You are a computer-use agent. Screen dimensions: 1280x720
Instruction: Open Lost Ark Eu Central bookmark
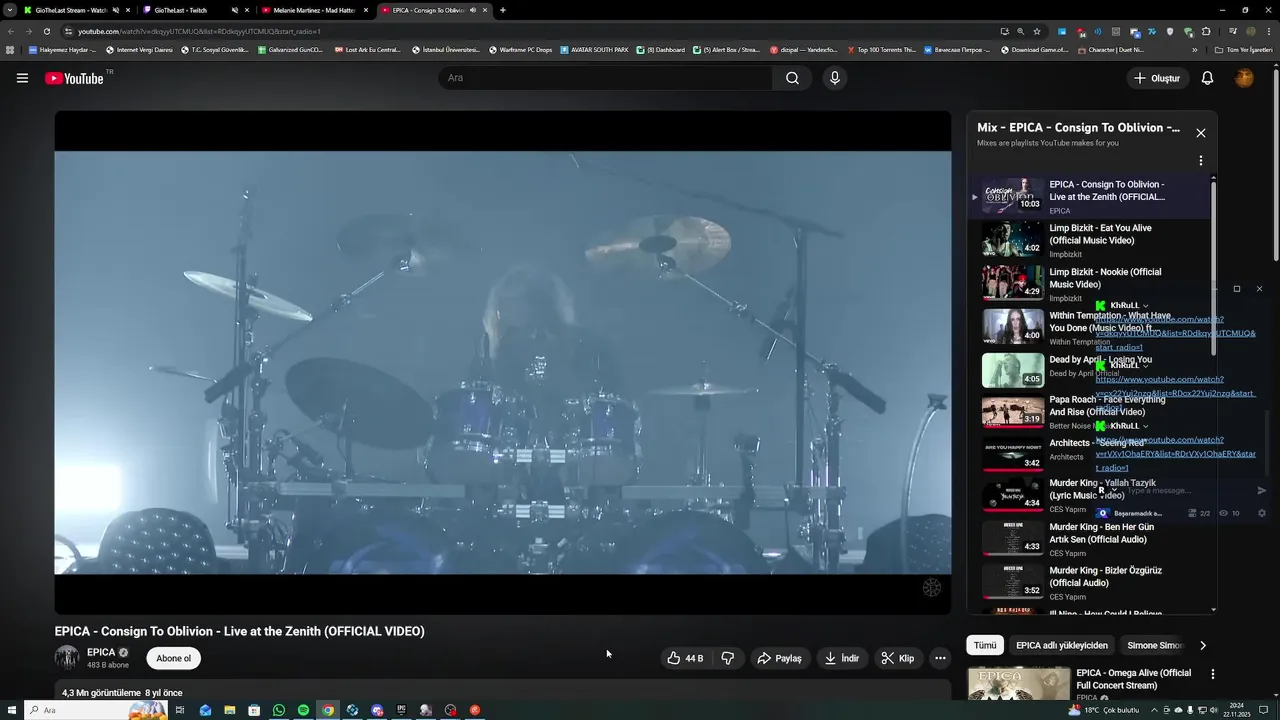368,49
